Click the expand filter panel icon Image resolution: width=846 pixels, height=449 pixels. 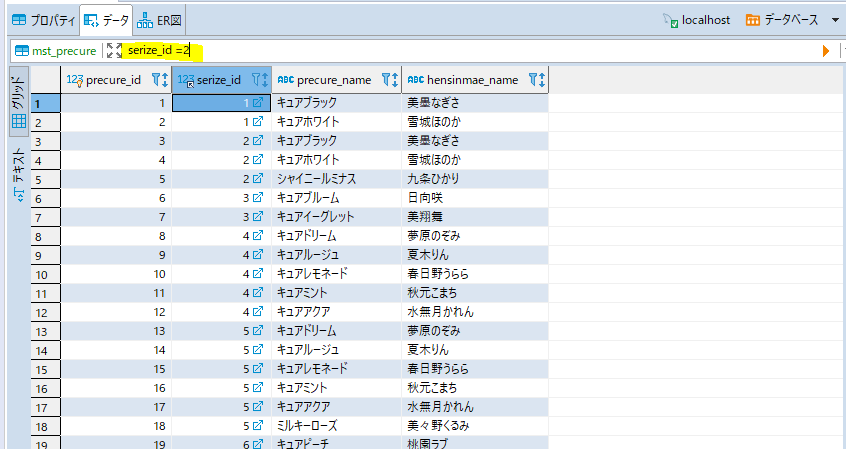coord(114,51)
